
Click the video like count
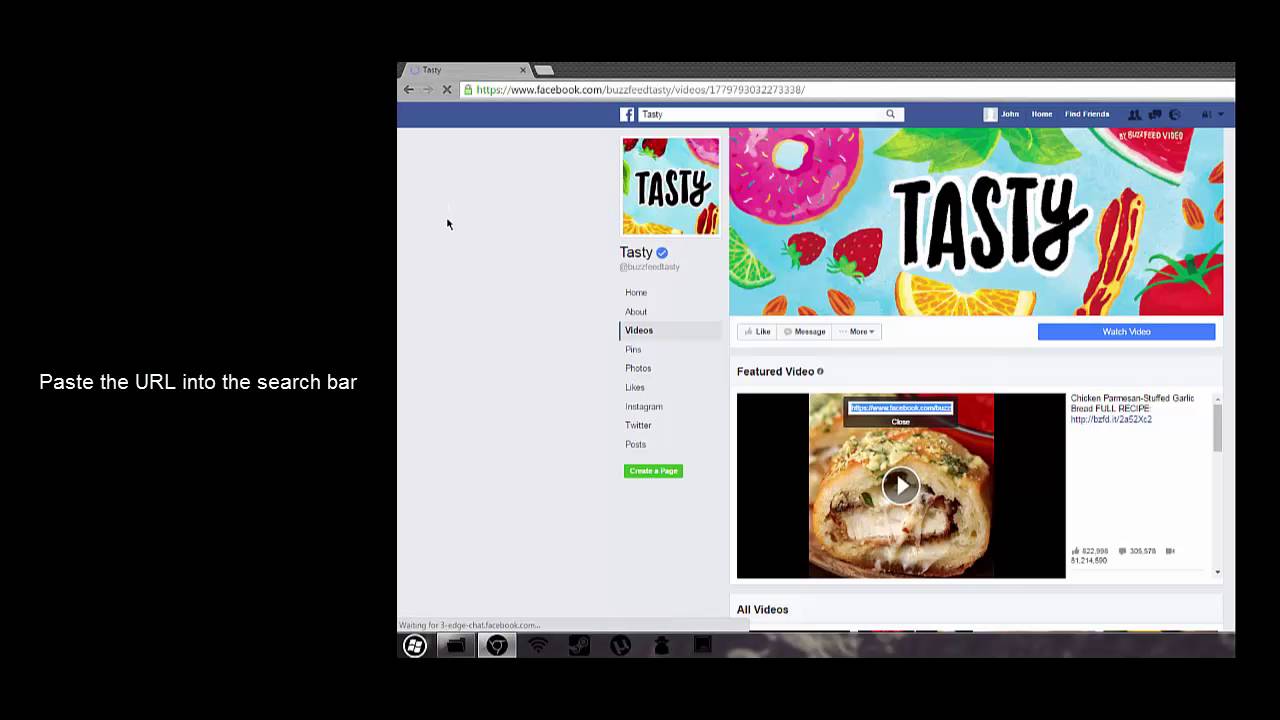(1090, 551)
